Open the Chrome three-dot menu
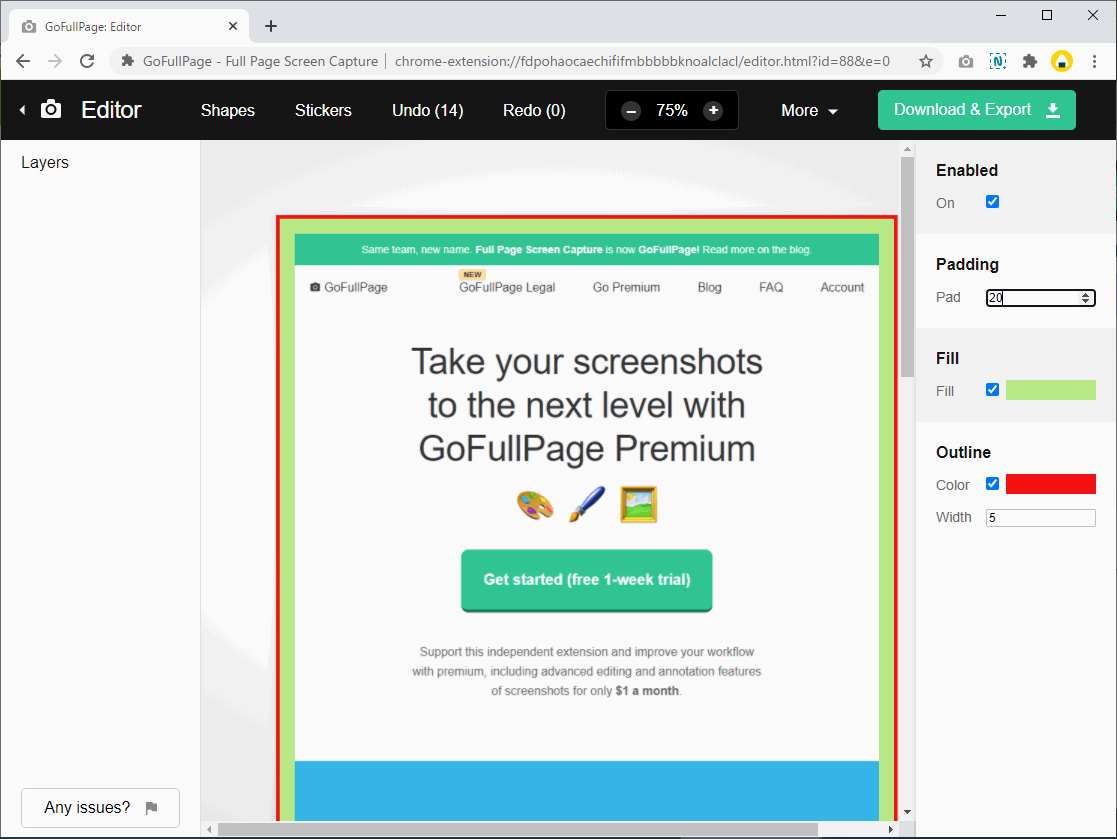Image resolution: width=1117 pixels, height=839 pixels. 1094,61
